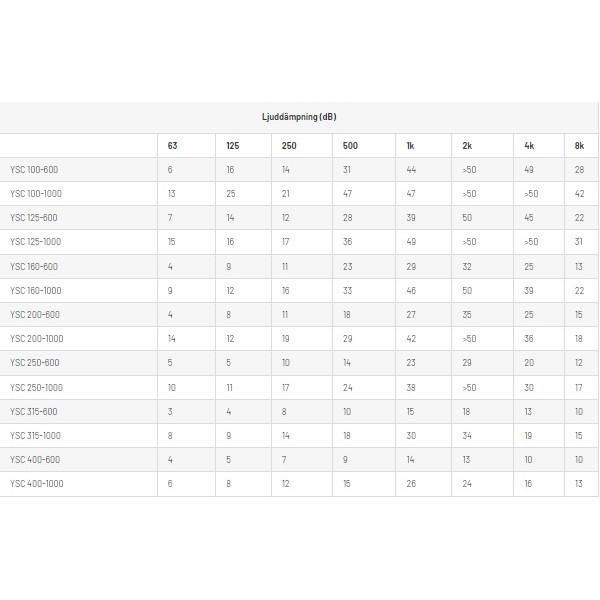Select the 63 value for YSC 315-600

(x=171, y=412)
